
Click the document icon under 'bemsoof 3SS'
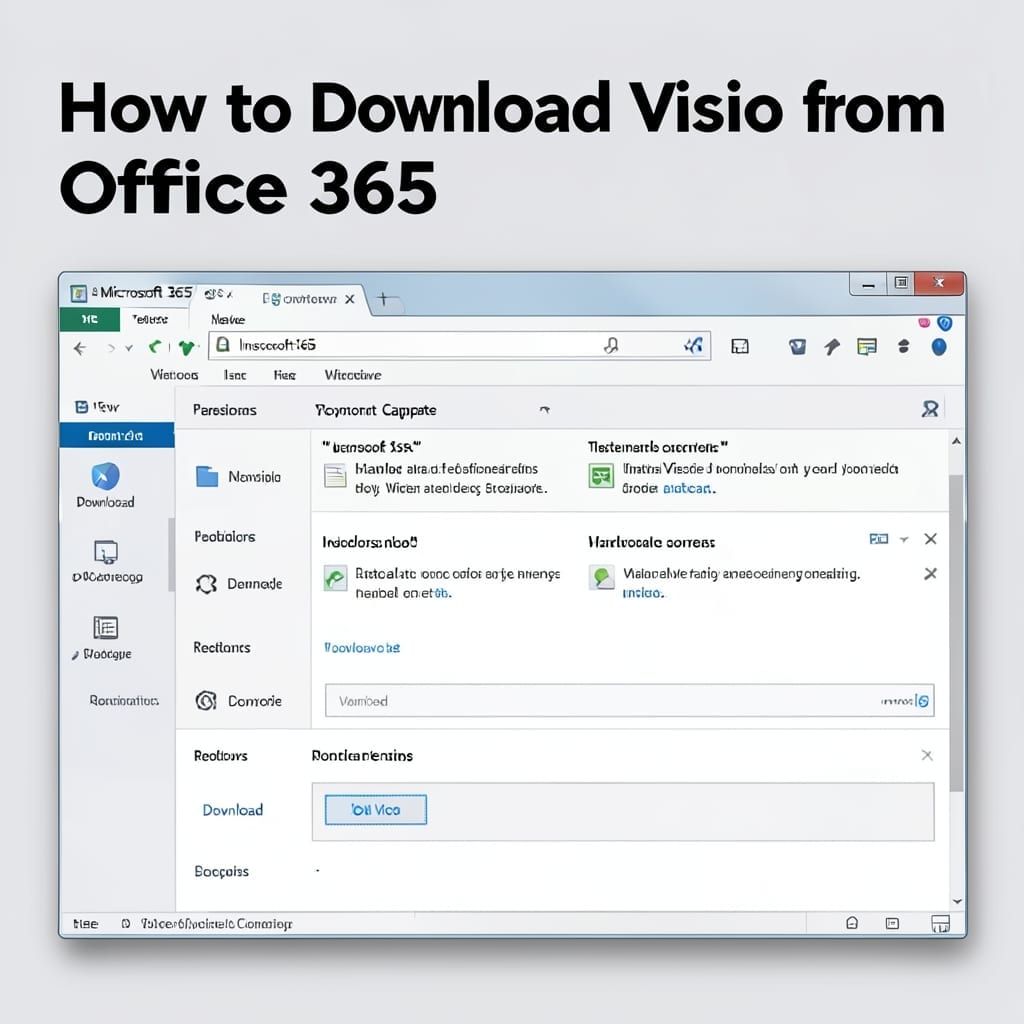[x=336, y=475]
